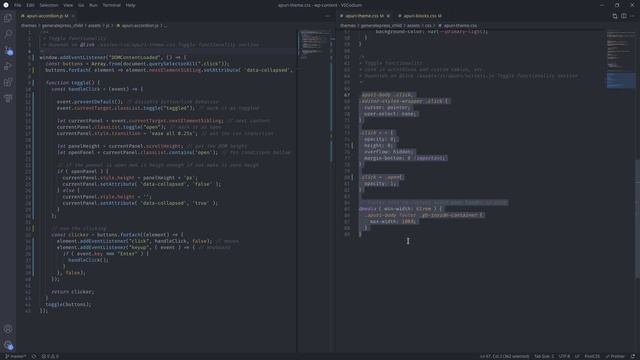Click the PostCSS language mode status item
The width and height of the screenshot is (640, 360).
(x=592, y=356)
